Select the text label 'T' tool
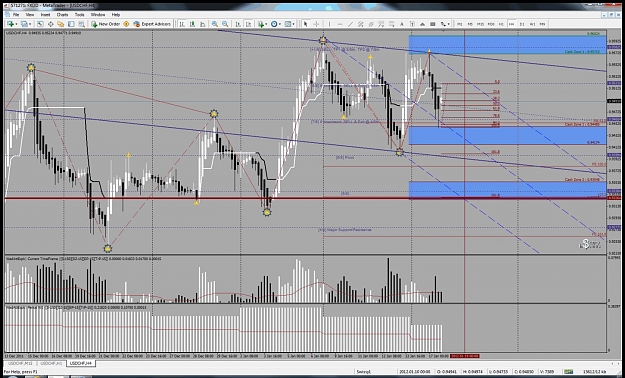The height and width of the screenshot is (378, 625). 412,24
